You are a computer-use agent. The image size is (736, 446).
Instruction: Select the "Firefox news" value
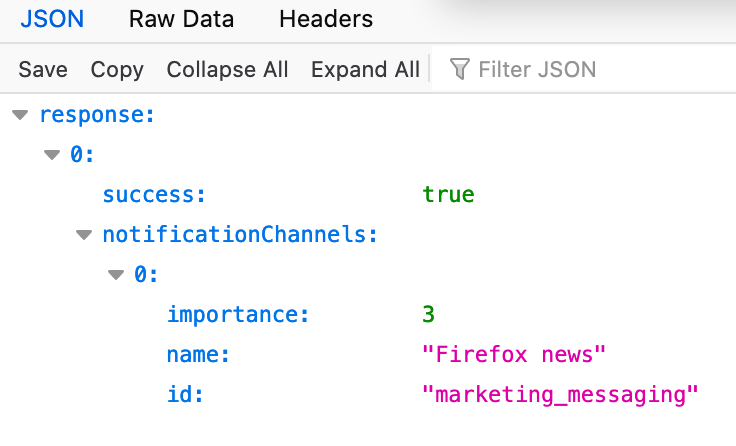point(514,354)
